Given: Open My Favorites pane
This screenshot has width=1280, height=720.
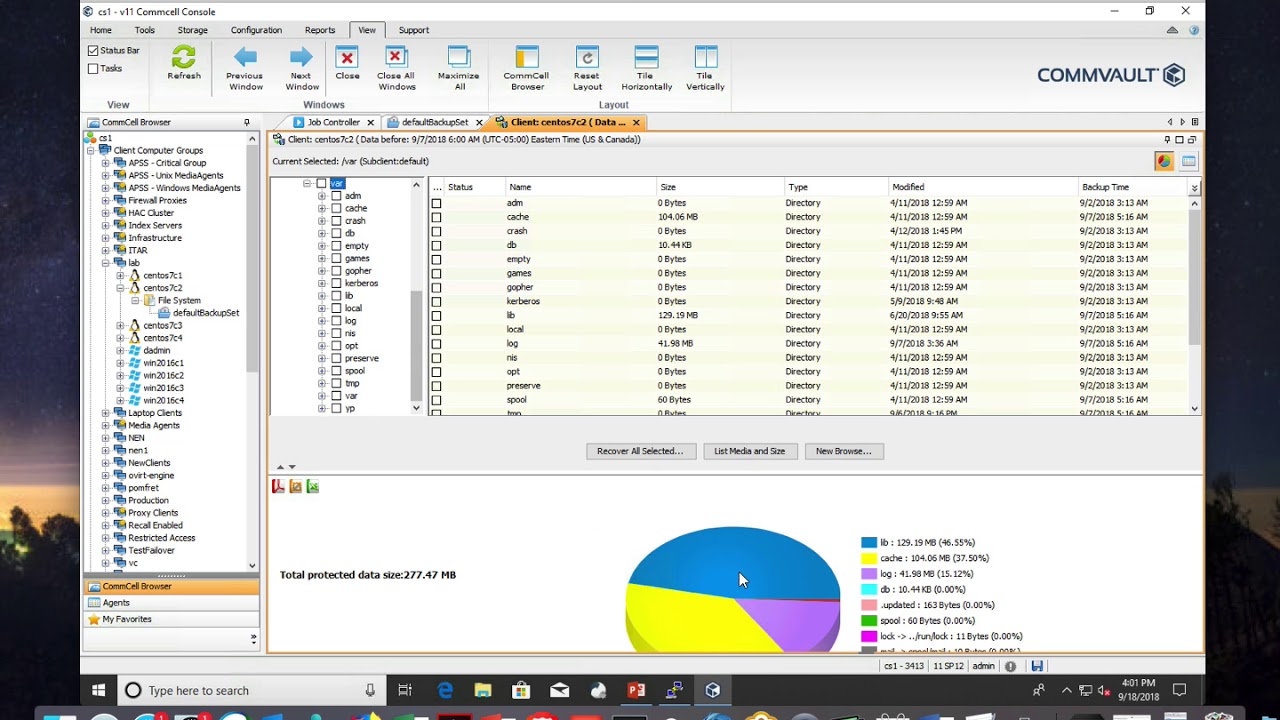Looking at the screenshot, I should [171, 619].
